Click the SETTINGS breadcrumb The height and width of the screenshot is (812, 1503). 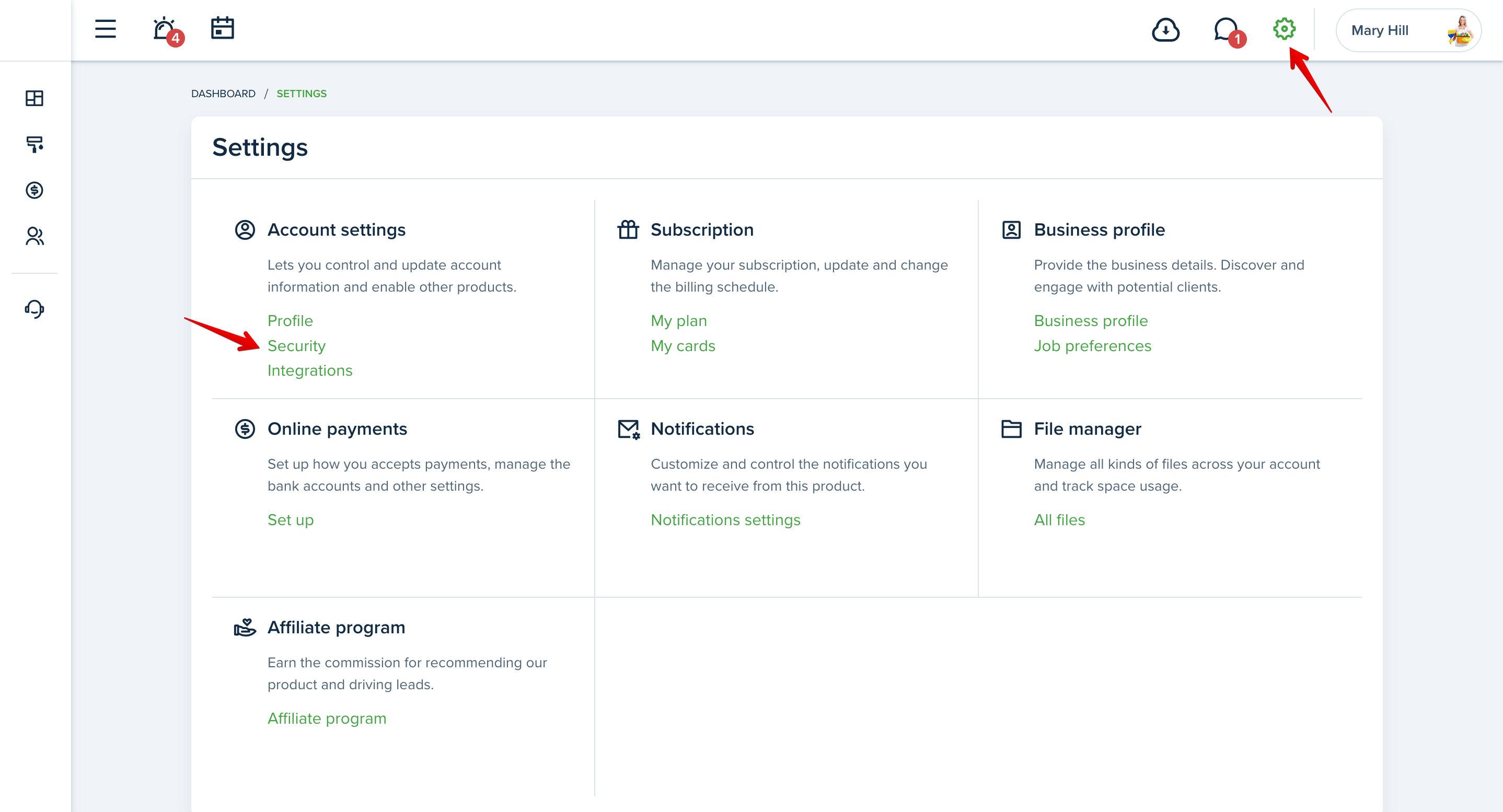click(302, 94)
